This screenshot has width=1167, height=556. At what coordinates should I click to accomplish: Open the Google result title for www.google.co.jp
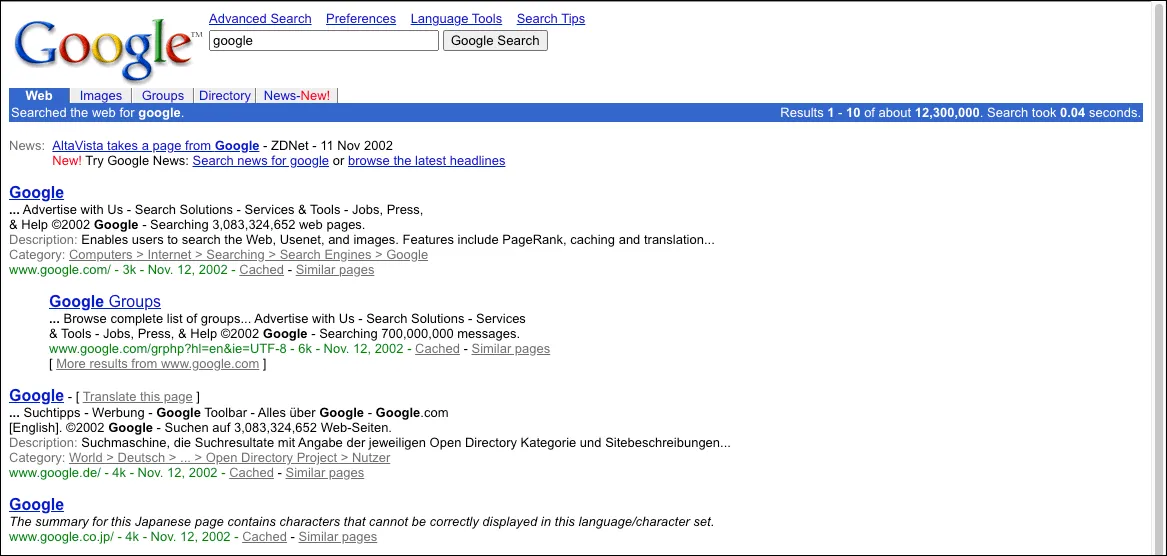[x=36, y=505]
